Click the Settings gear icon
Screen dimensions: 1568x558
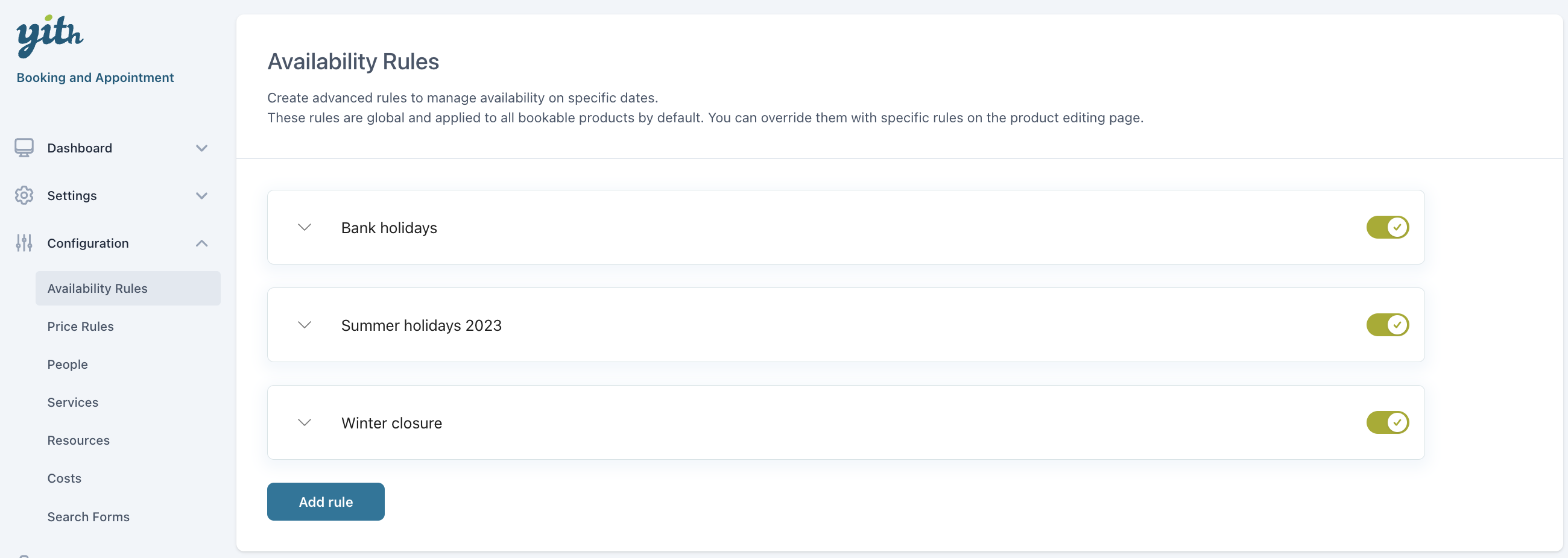point(24,195)
